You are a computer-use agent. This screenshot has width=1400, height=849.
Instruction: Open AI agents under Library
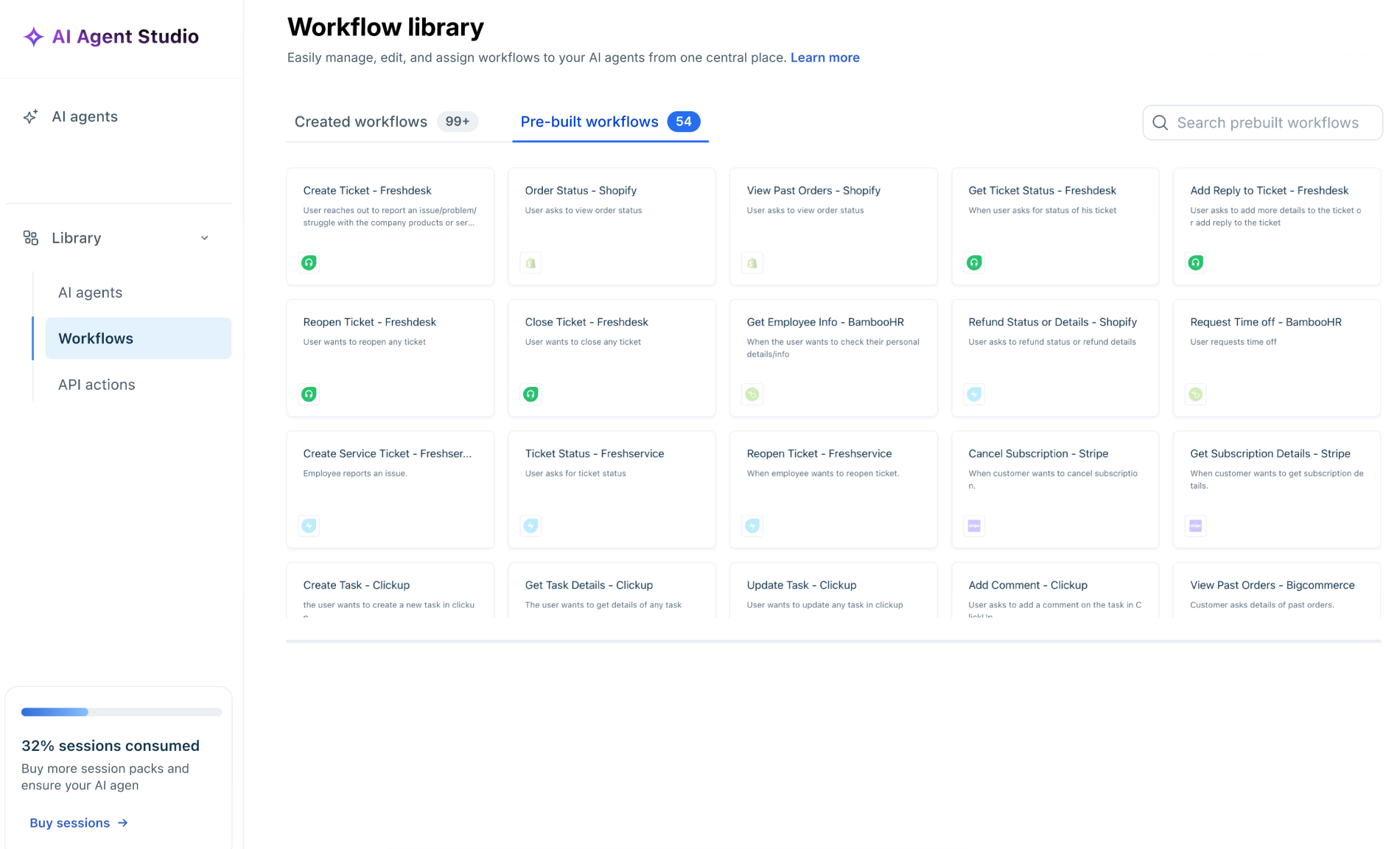(x=90, y=293)
